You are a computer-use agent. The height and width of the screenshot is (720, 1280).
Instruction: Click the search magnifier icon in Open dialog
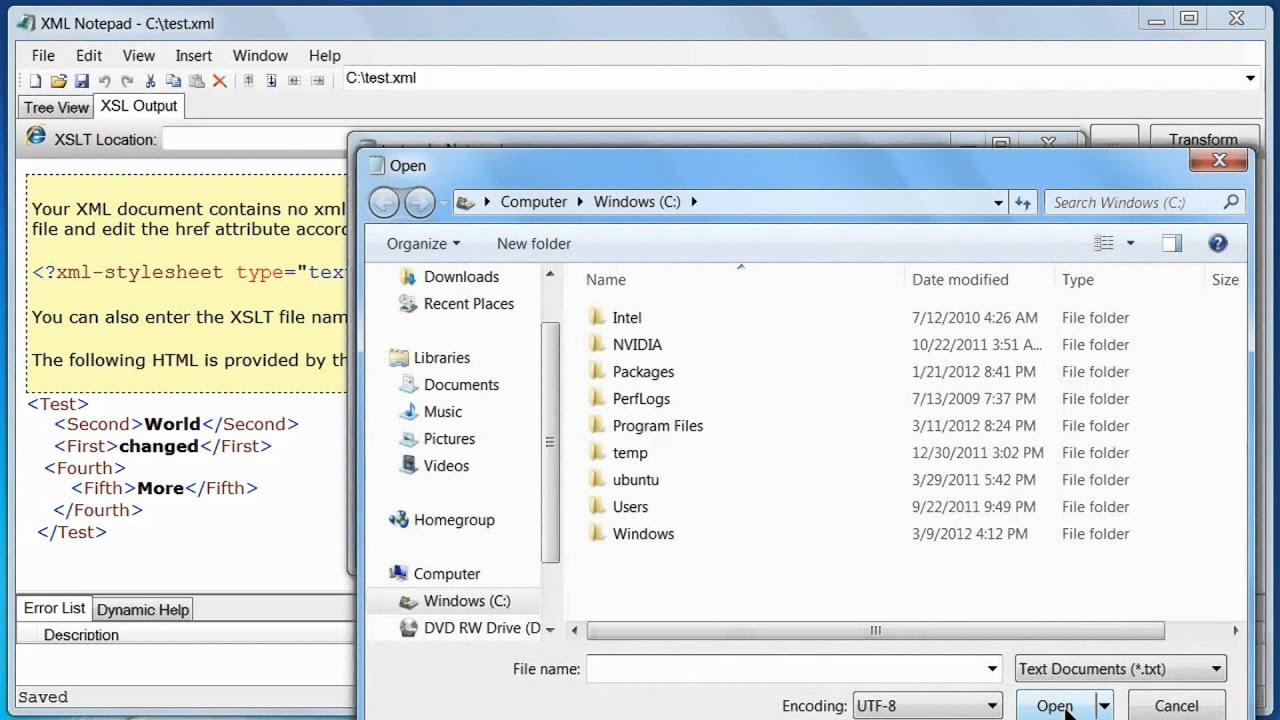click(1231, 202)
